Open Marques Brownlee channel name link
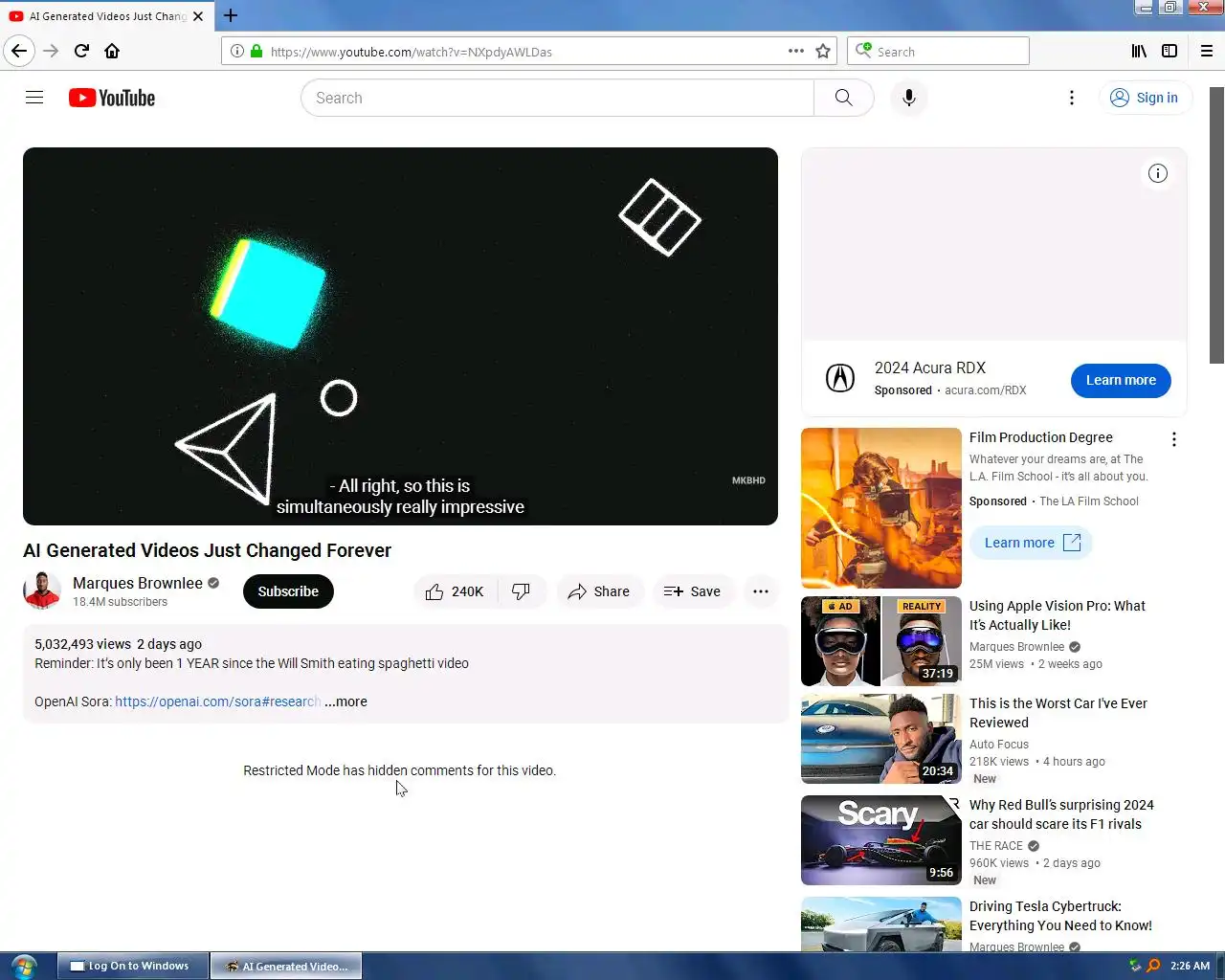Screen dimensions: 1225x980 coord(138,583)
